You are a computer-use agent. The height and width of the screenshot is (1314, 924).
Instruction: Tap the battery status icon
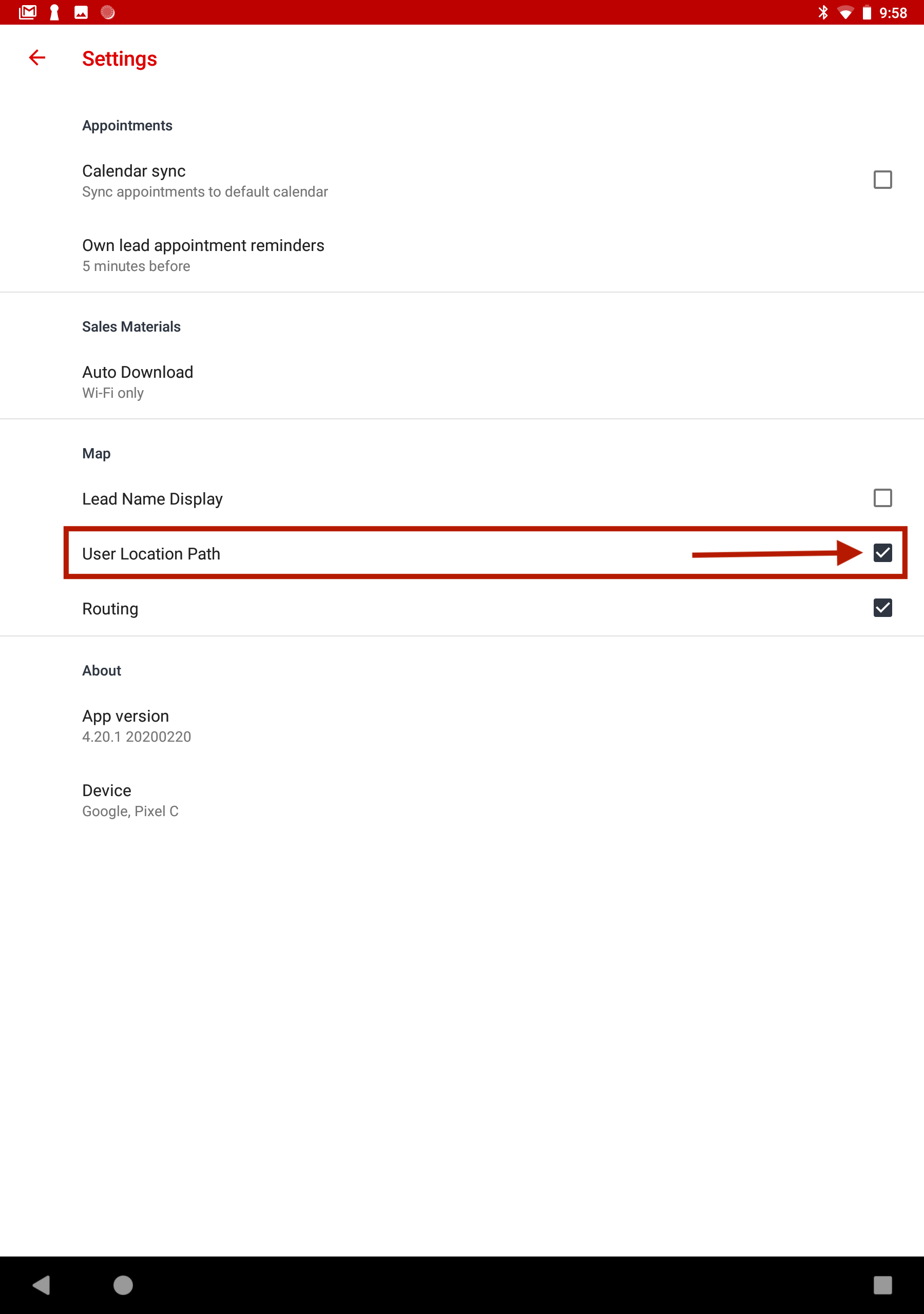click(x=867, y=12)
